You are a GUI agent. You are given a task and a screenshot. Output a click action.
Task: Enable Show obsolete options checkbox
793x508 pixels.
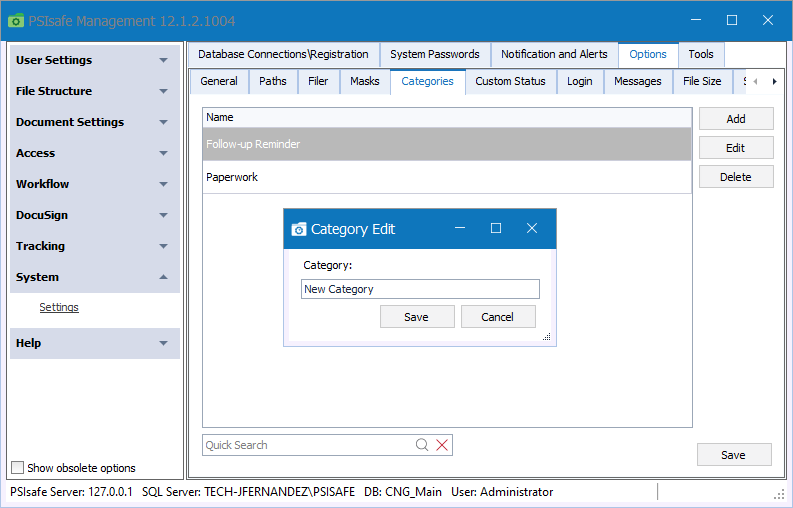[18, 468]
